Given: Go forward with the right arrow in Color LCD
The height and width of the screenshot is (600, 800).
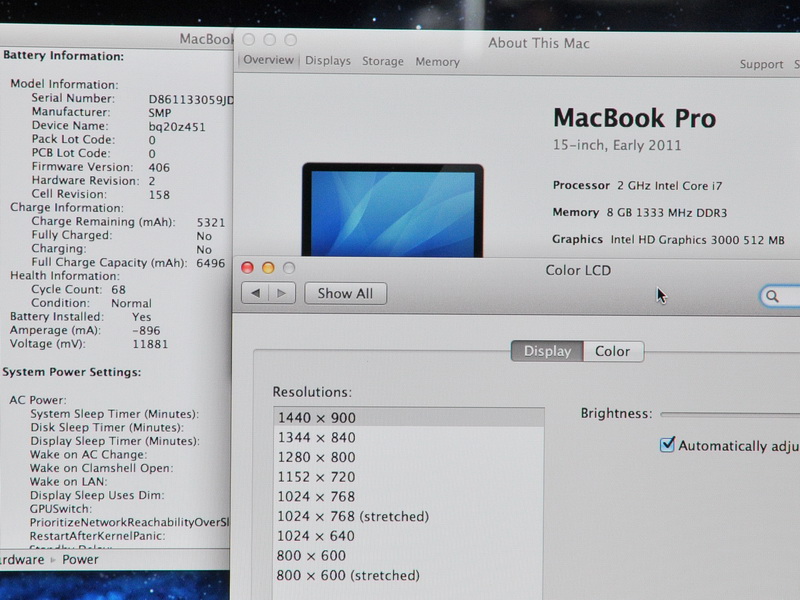Looking at the screenshot, I should pos(282,293).
